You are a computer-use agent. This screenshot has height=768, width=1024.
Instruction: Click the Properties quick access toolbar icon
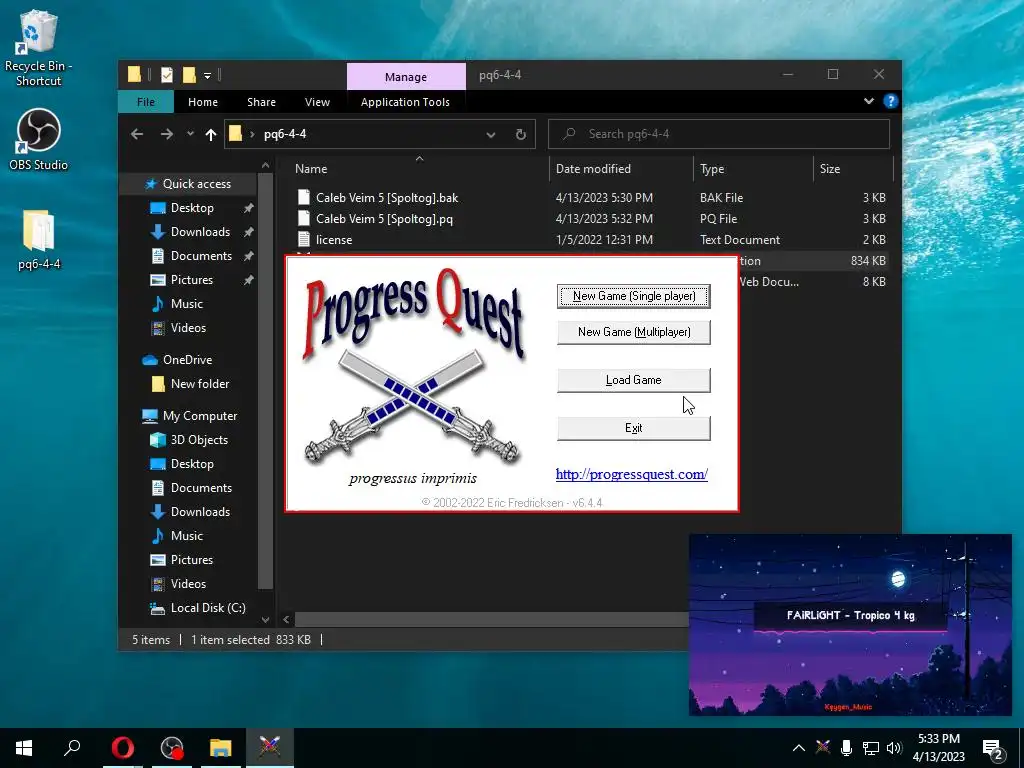pos(167,75)
